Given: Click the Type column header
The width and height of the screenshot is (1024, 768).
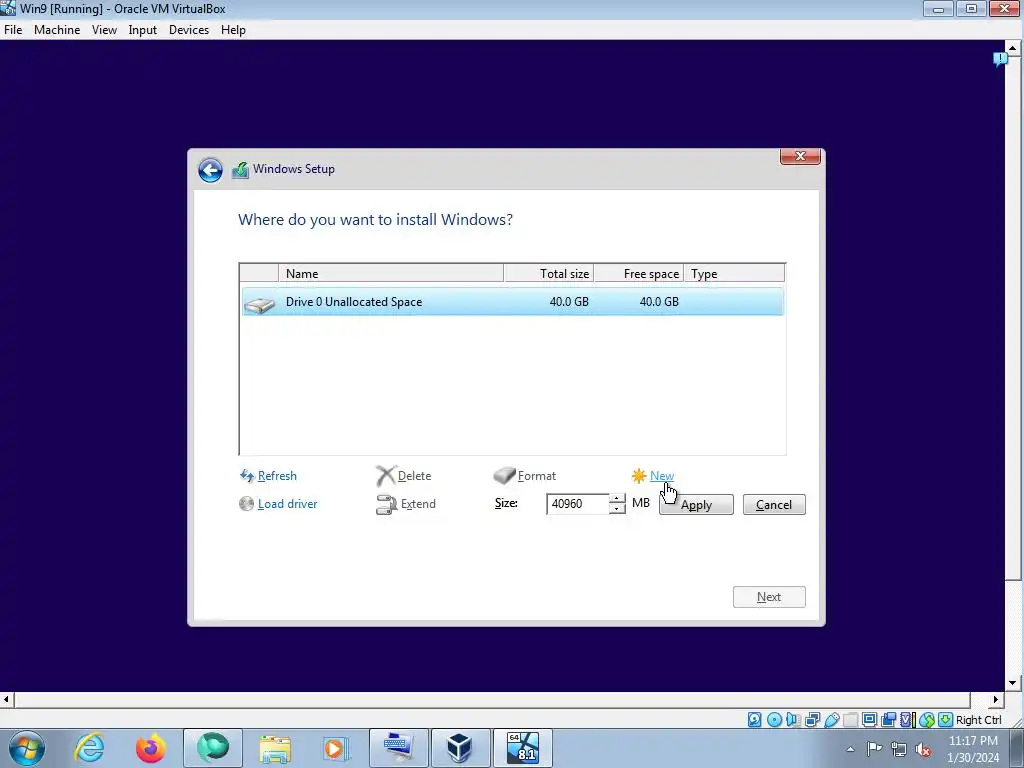Looking at the screenshot, I should tap(734, 274).
